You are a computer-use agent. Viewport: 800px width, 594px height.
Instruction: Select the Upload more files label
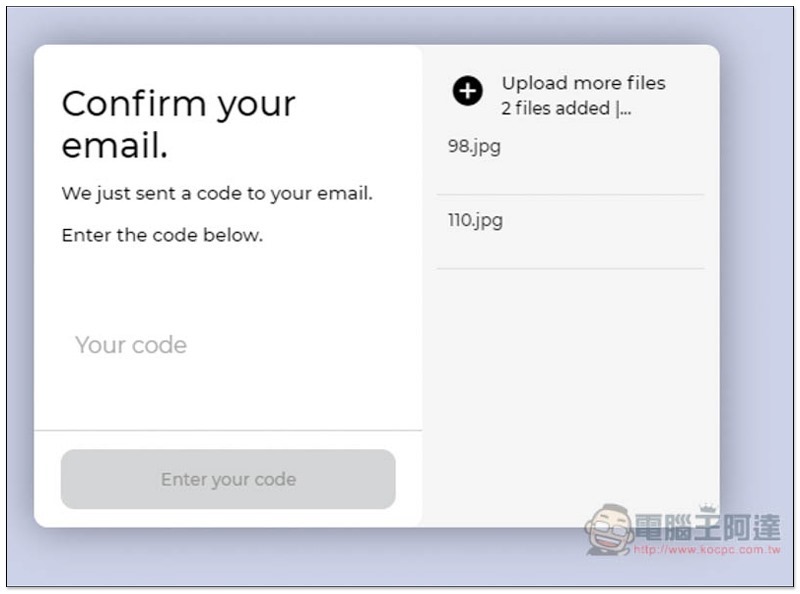[x=583, y=83]
